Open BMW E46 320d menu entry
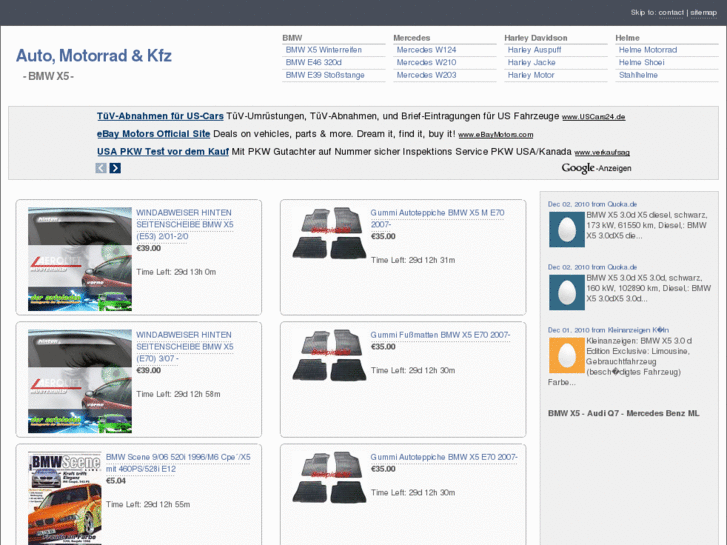 coord(313,62)
